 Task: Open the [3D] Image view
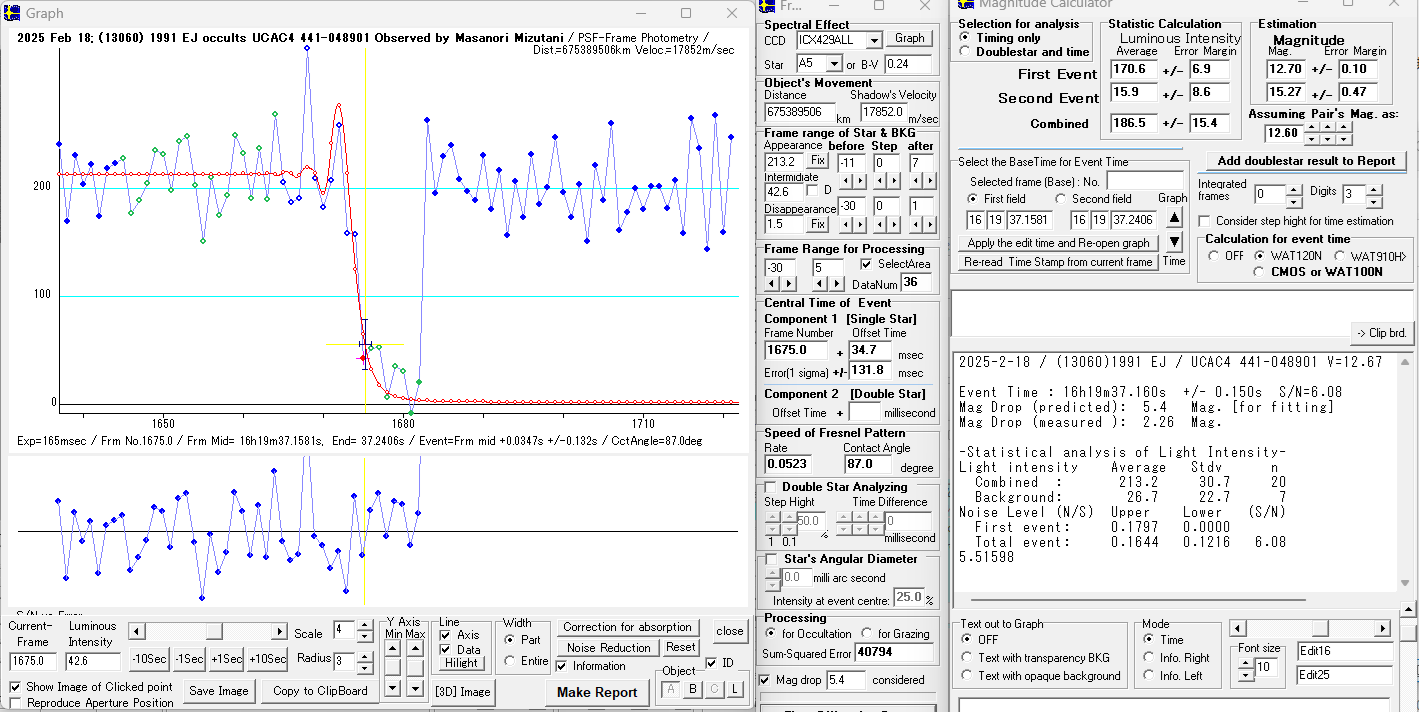coord(462,691)
